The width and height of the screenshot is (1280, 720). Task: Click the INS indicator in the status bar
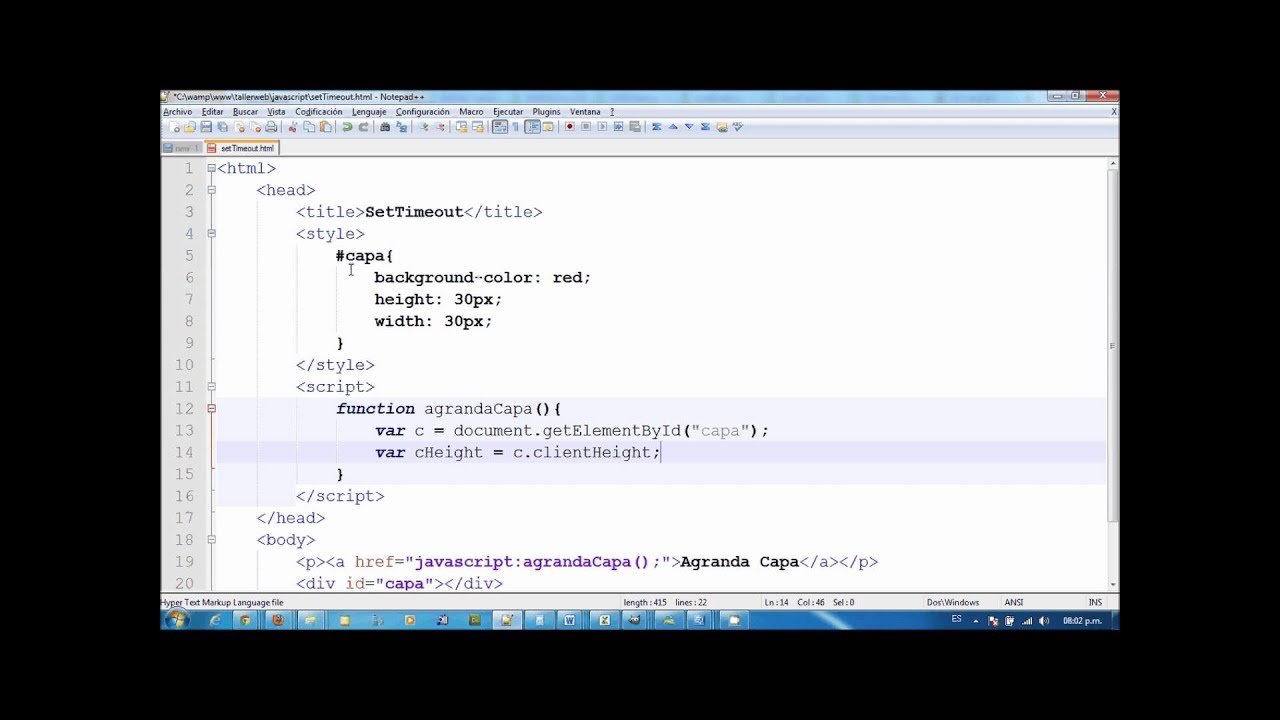click(x=1095, y=602)
